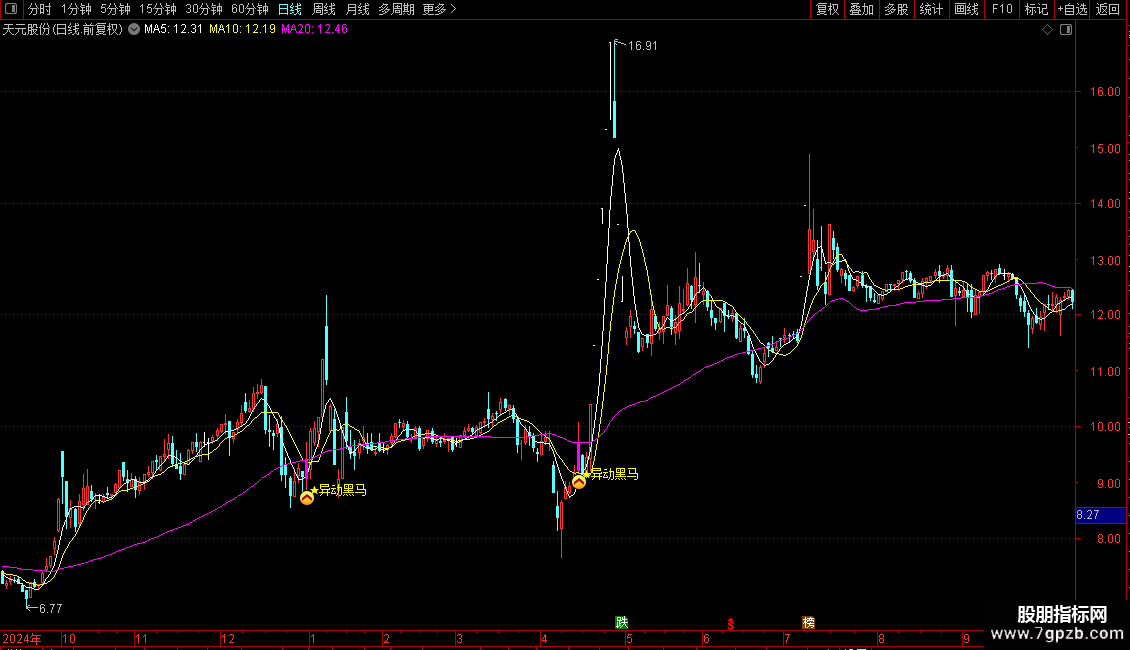Click the first 异动黑马 label text
1130x650 pixels.
[x=343, y=490]
